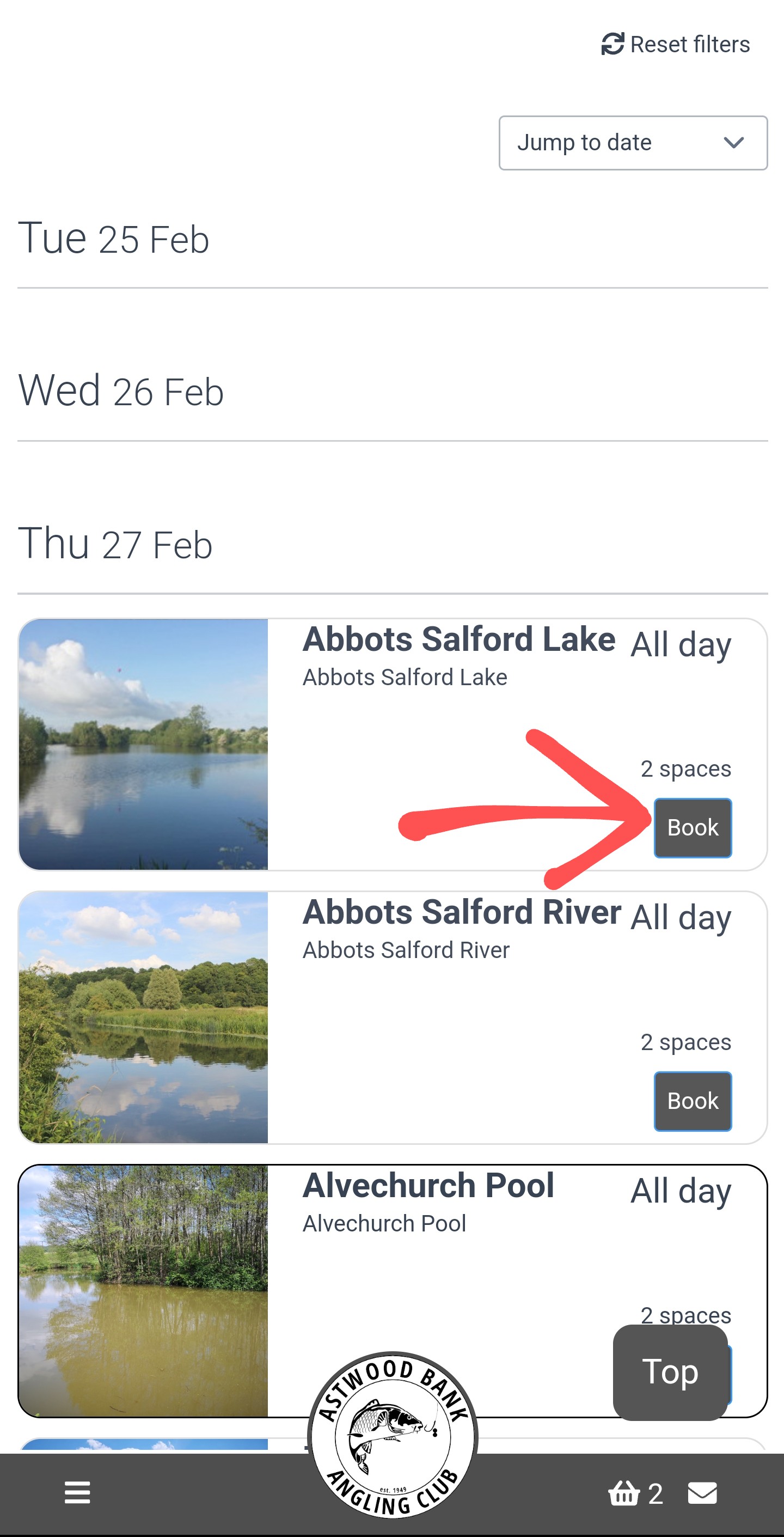Click the Reset filters refresh icon
784x1537 pixels.
(612, 44)
